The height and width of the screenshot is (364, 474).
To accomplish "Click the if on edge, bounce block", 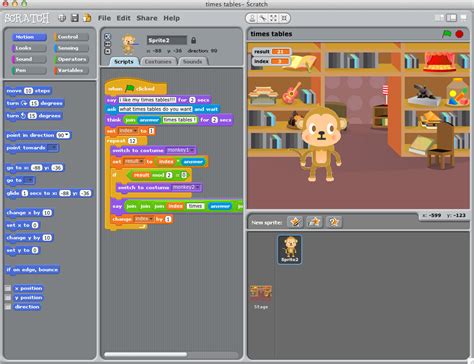I will click(32, 270).
